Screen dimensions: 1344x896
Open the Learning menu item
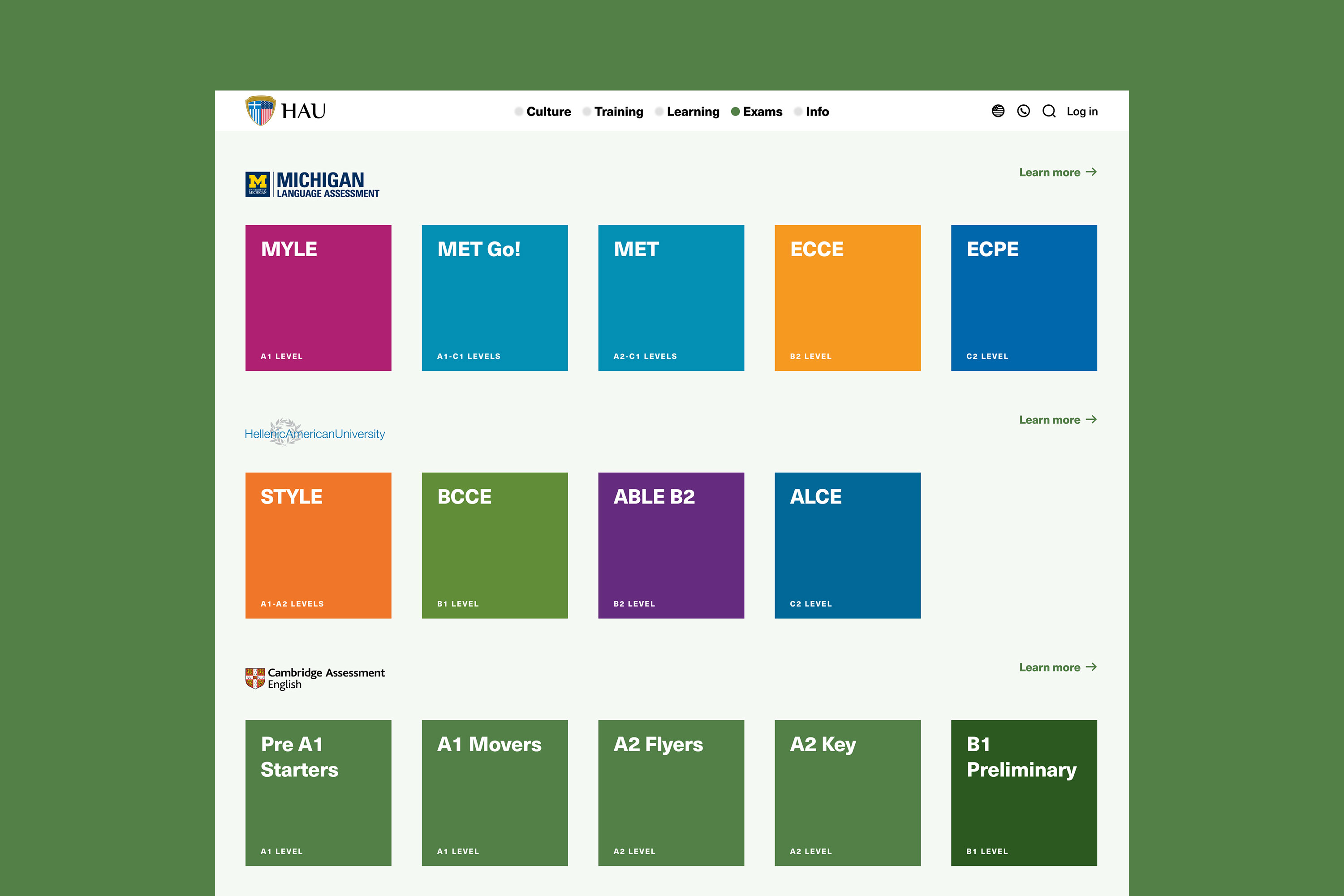(x=687, y=112)
